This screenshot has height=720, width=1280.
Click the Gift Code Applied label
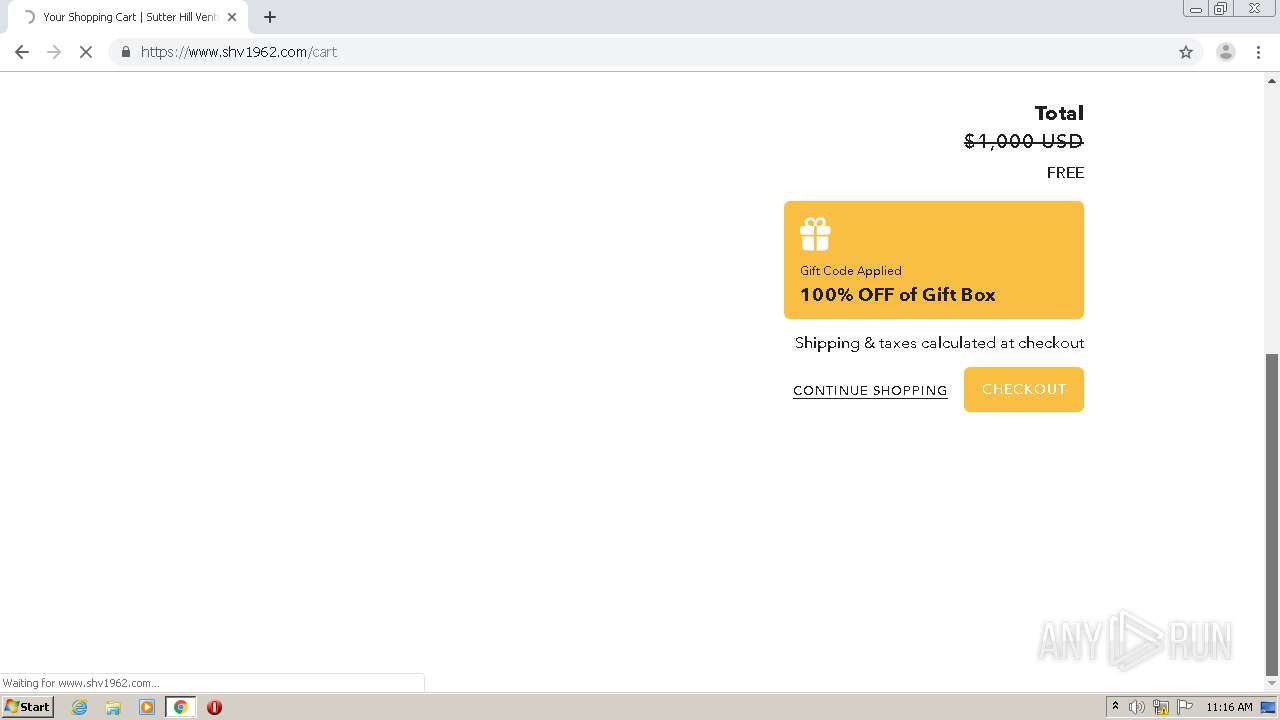(x=851, y=270)
